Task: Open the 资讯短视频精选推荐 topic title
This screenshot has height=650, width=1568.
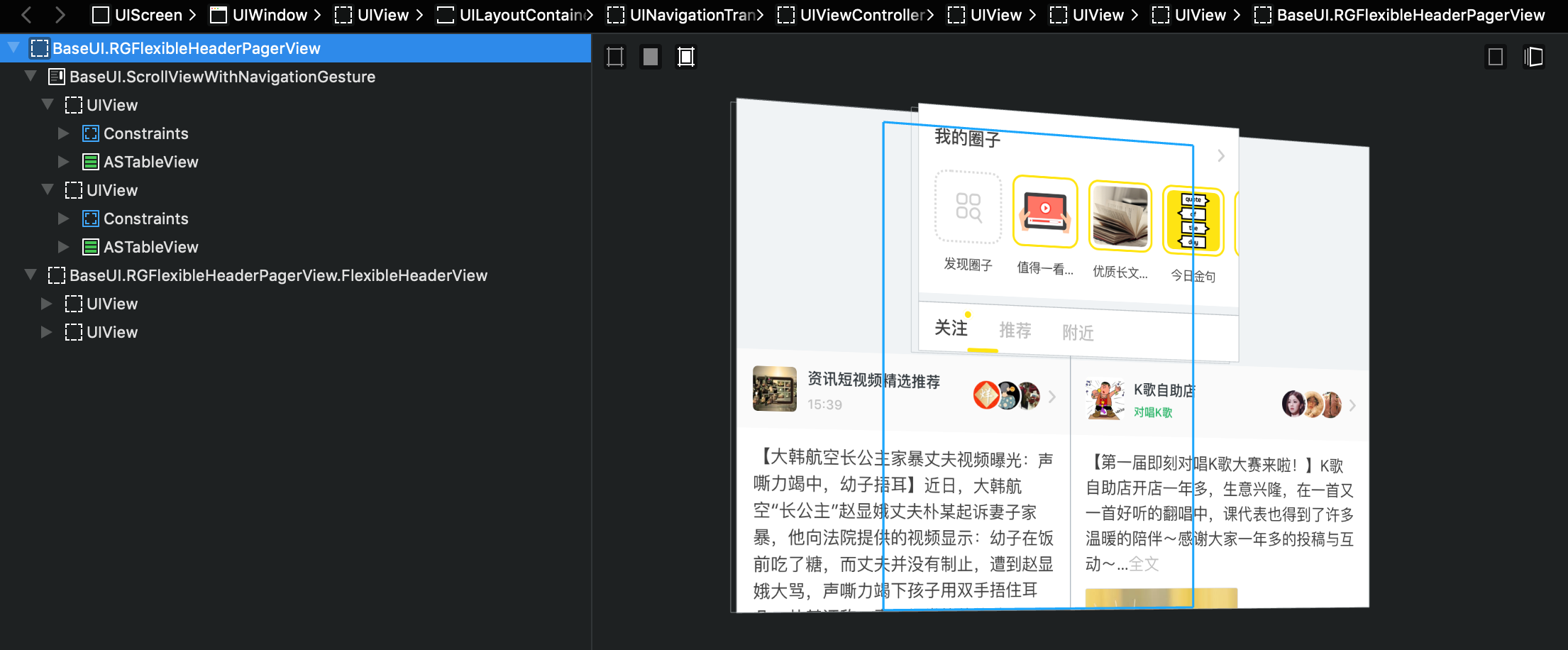Action: pyautogui.click(x=874, y=380)
